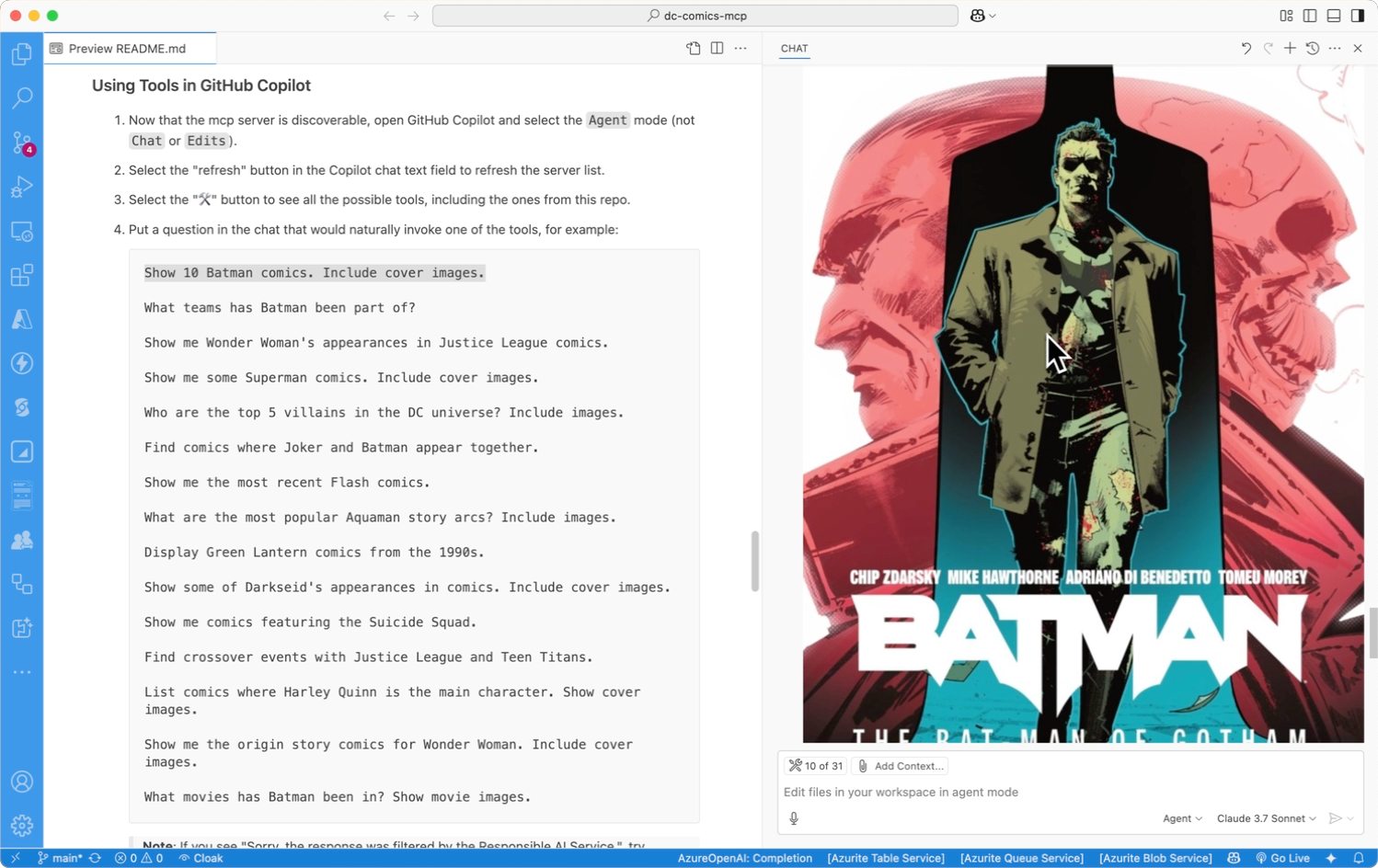Open errors and warnings count in status bar
This screenshot has width=1378, height=868.
(x=139, y=858)
